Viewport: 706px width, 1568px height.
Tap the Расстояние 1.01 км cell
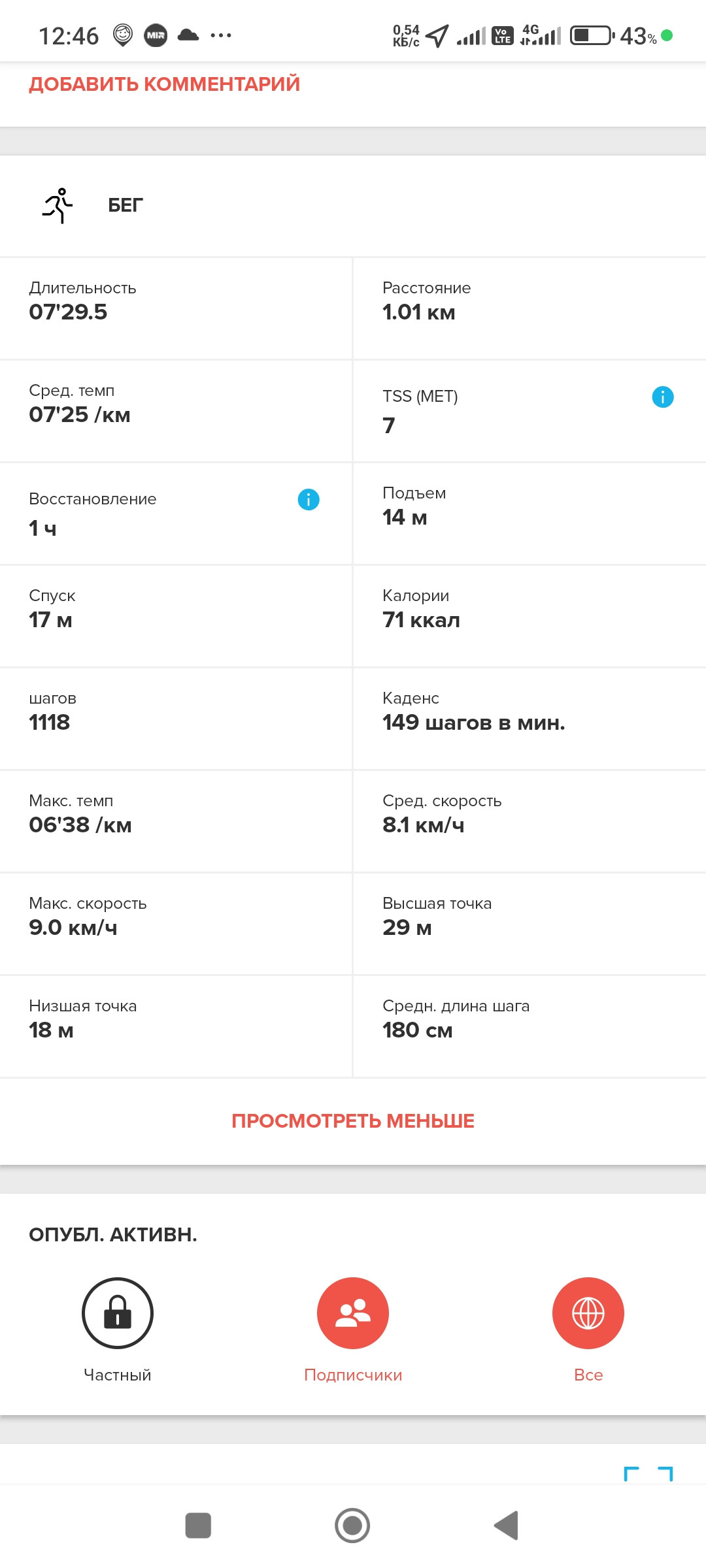(x=530, y=308)
